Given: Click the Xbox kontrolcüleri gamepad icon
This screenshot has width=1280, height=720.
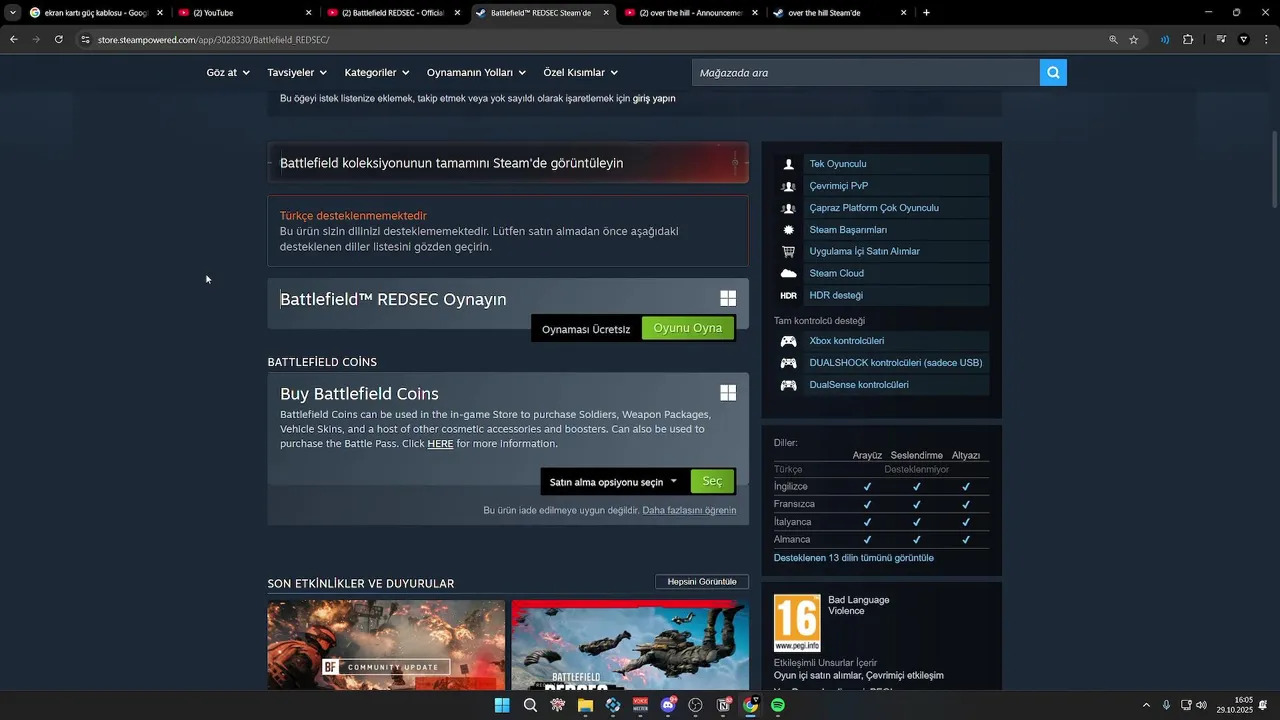Looking at the screenshot, I should [x=789, y=341].
